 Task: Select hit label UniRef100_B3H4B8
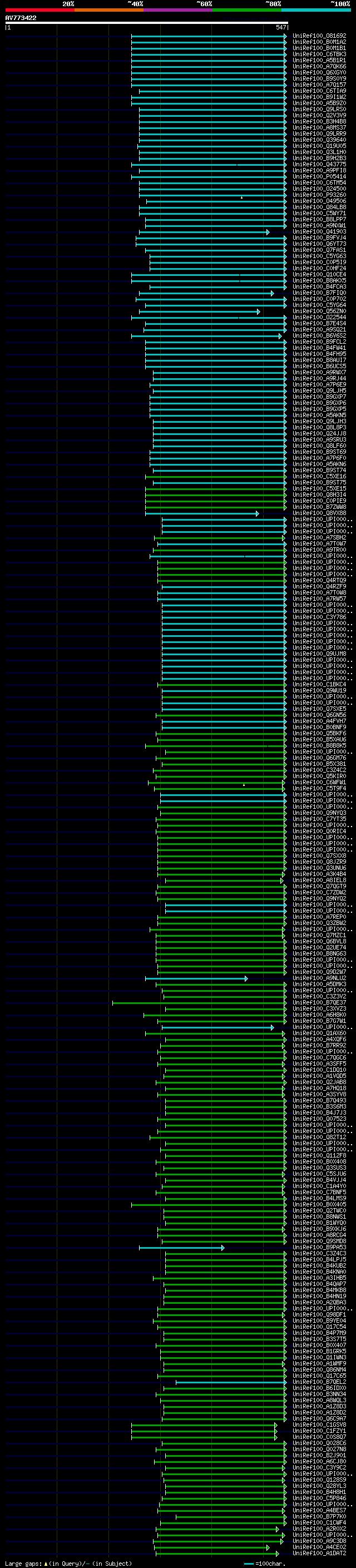coord(319,121)
